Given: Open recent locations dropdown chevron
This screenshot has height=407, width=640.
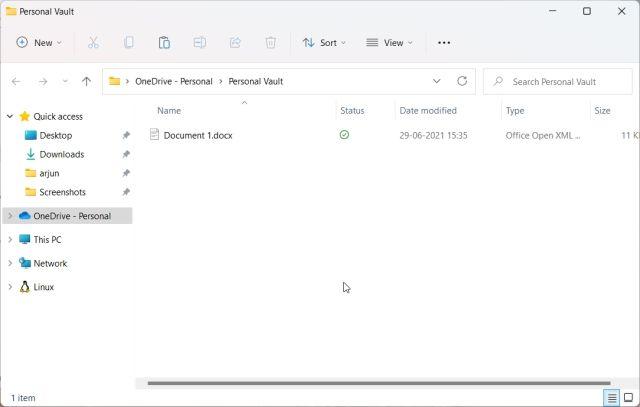Looking at the screenshot, I should pos(65,81).
